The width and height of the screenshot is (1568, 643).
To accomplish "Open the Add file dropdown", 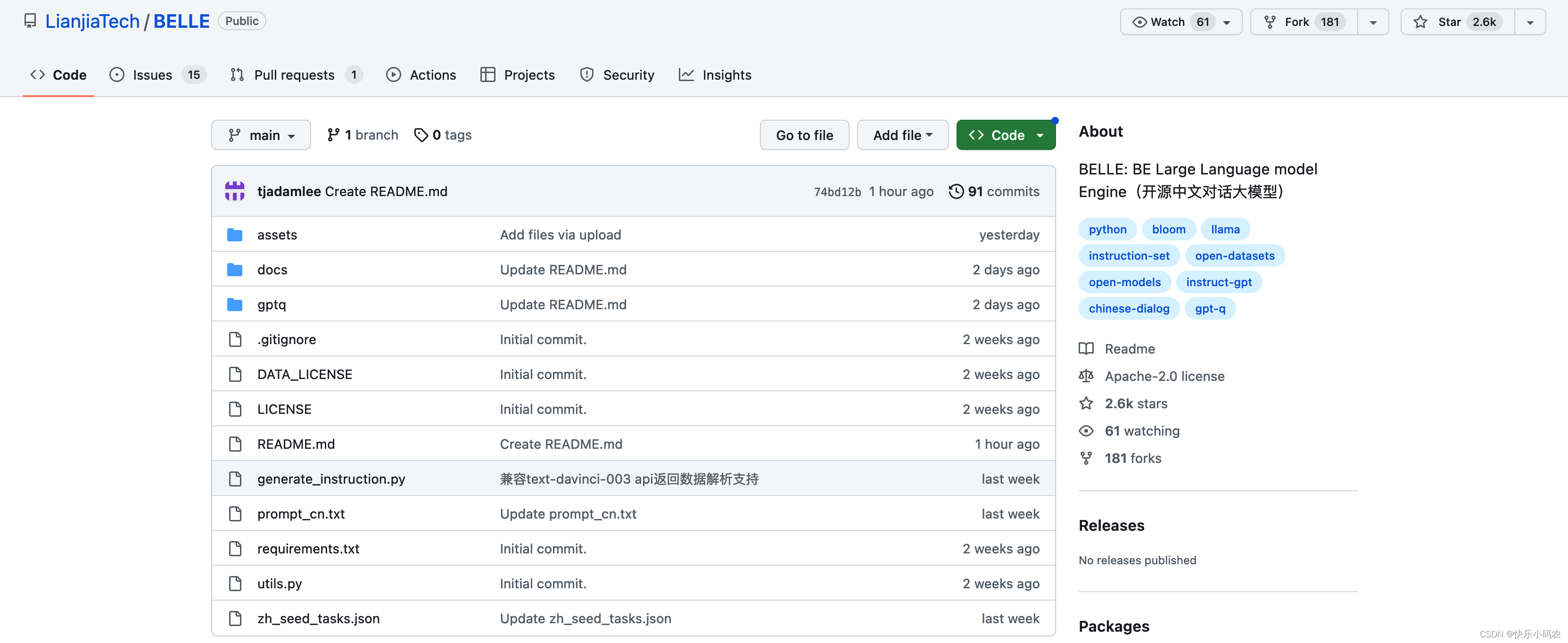I will 903,135.
